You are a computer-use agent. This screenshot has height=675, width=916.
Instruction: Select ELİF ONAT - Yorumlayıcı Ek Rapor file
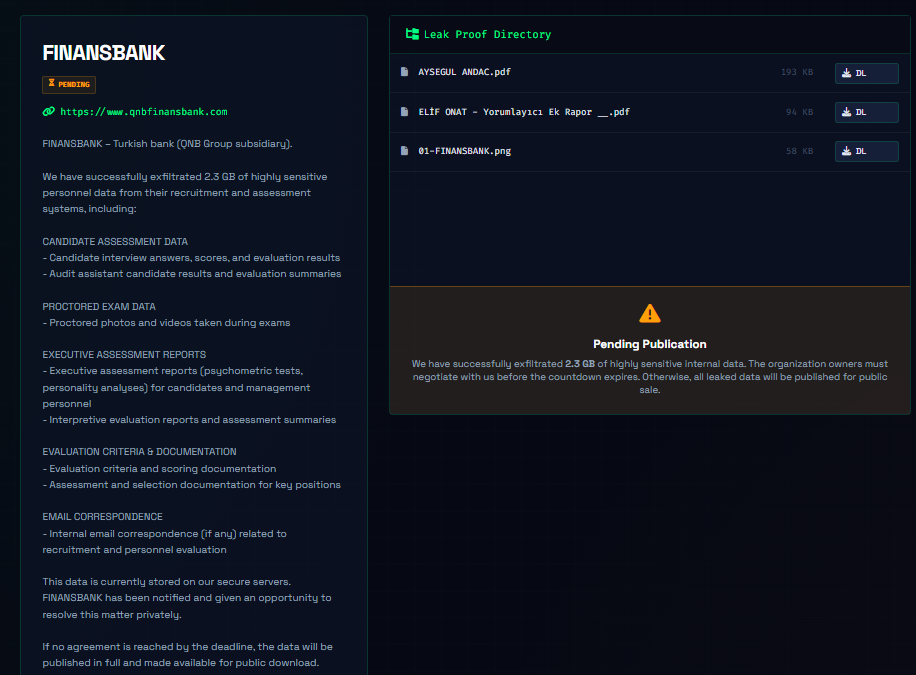coord(524,112)
